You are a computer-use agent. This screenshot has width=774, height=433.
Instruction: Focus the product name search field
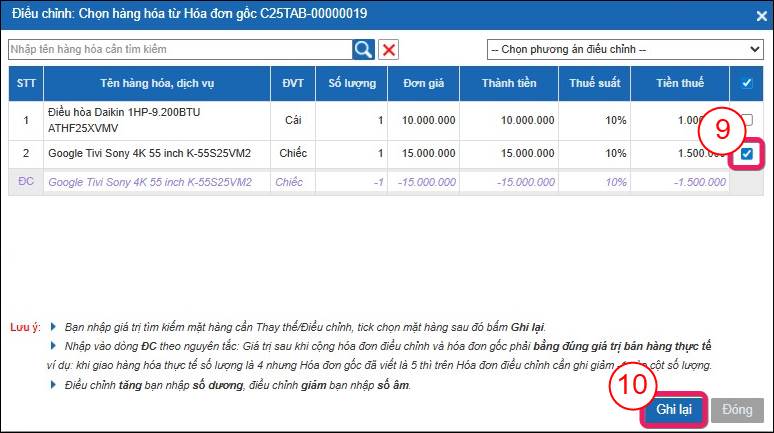(180, 49)
